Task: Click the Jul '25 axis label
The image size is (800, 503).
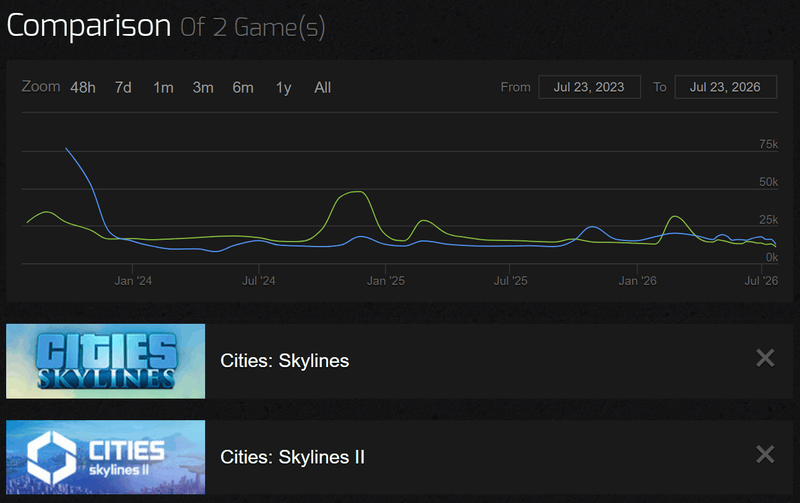Action: pos(511,281)
